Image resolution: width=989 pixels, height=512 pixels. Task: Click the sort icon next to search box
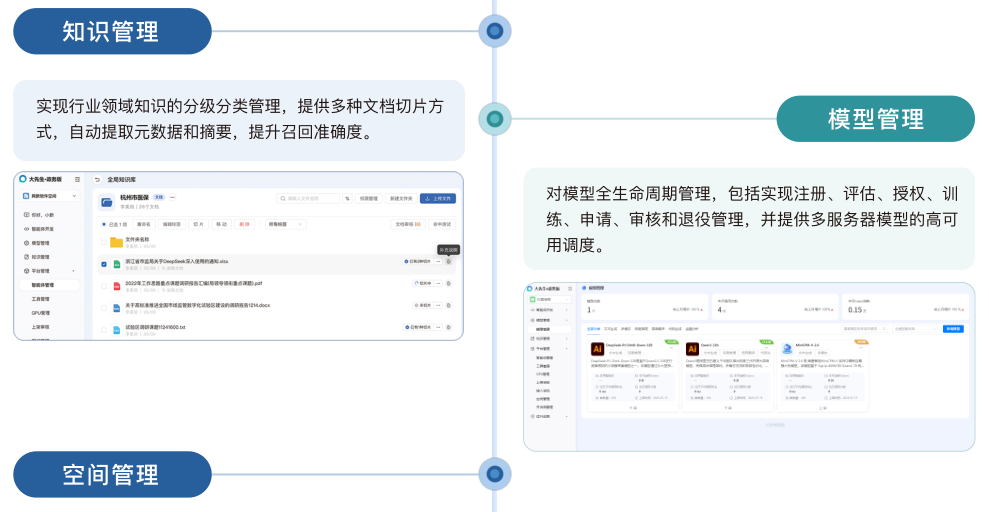(347, 198)
